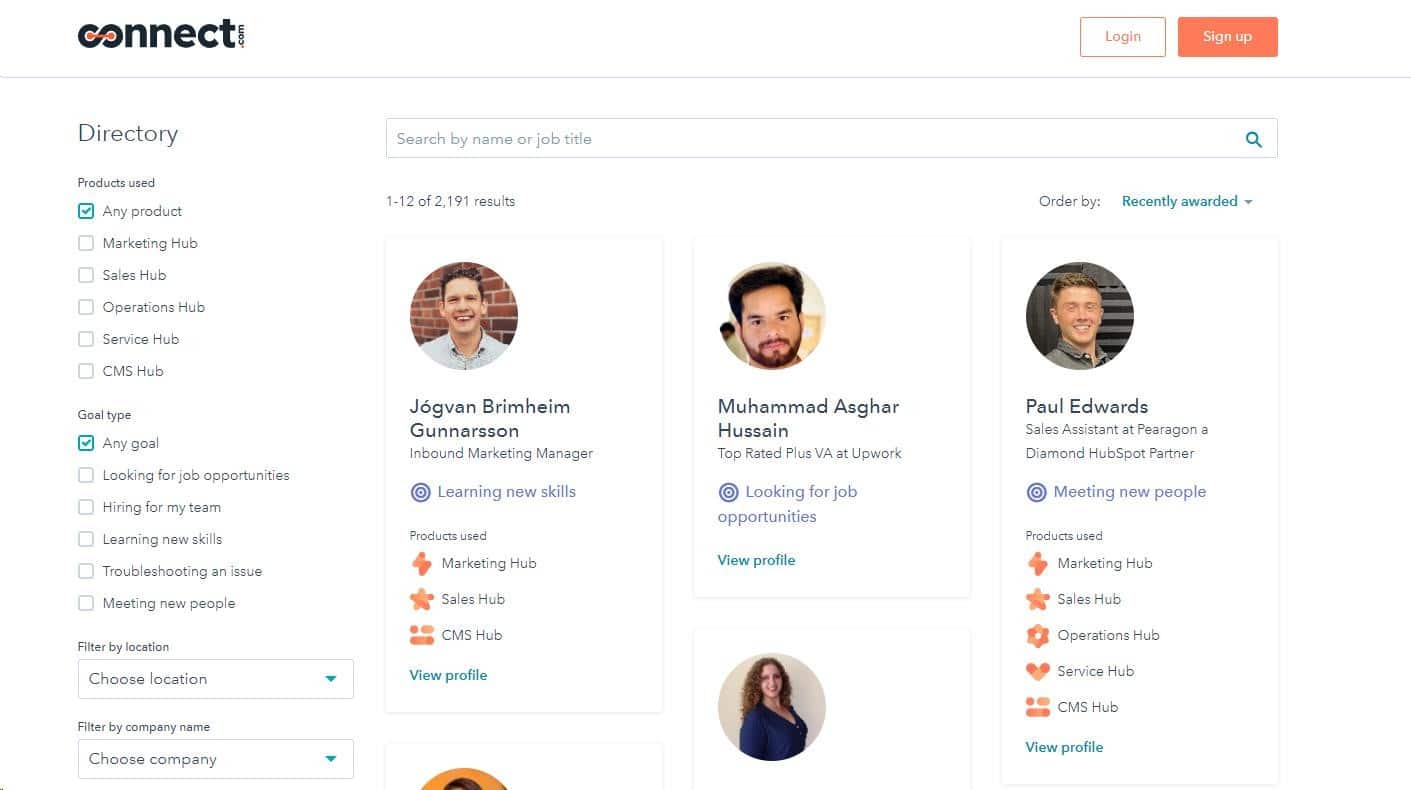The width and height of the screenshot is (1411, 790).
Task: Click Paul Edwards' Service Hub heart icon
Action: 1037,671
